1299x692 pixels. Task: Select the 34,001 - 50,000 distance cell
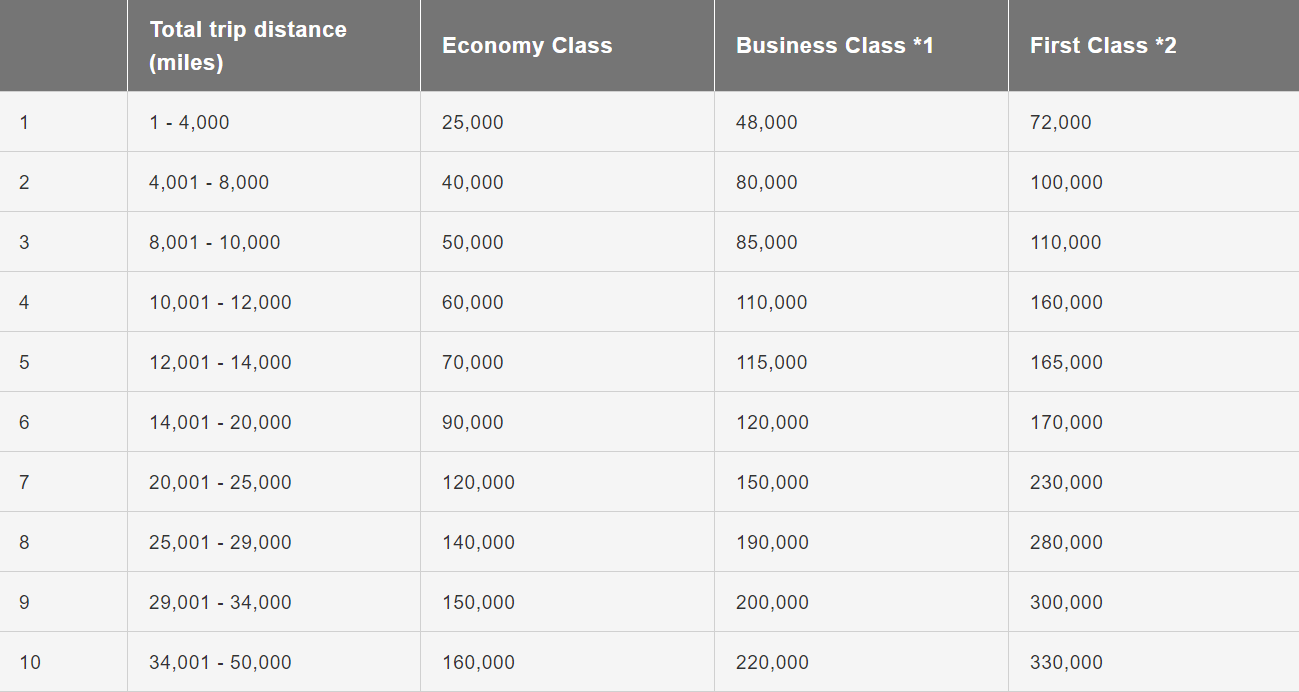tap(220, 662)
